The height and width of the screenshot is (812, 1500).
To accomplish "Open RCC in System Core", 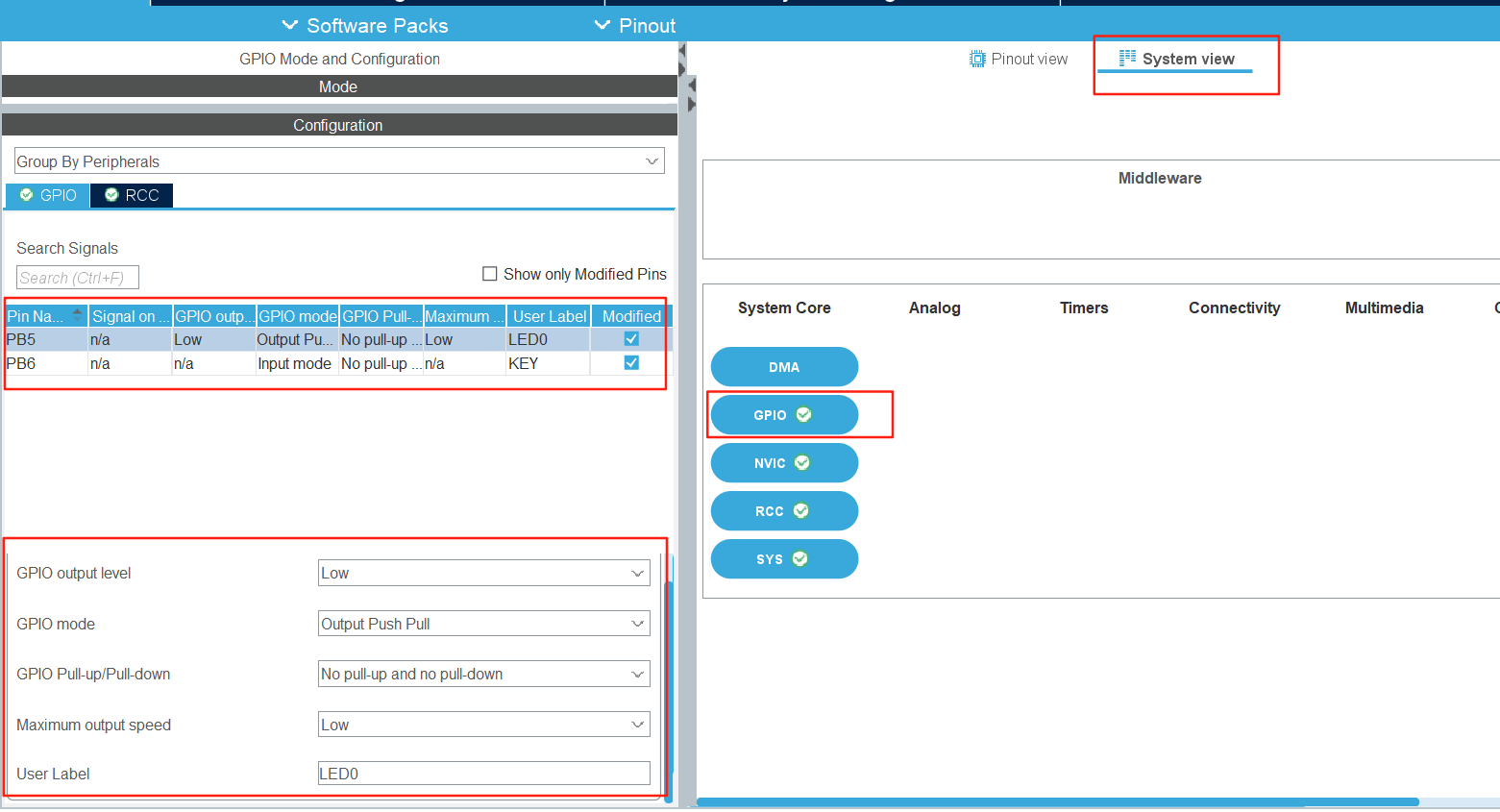I will pos(784,511).
